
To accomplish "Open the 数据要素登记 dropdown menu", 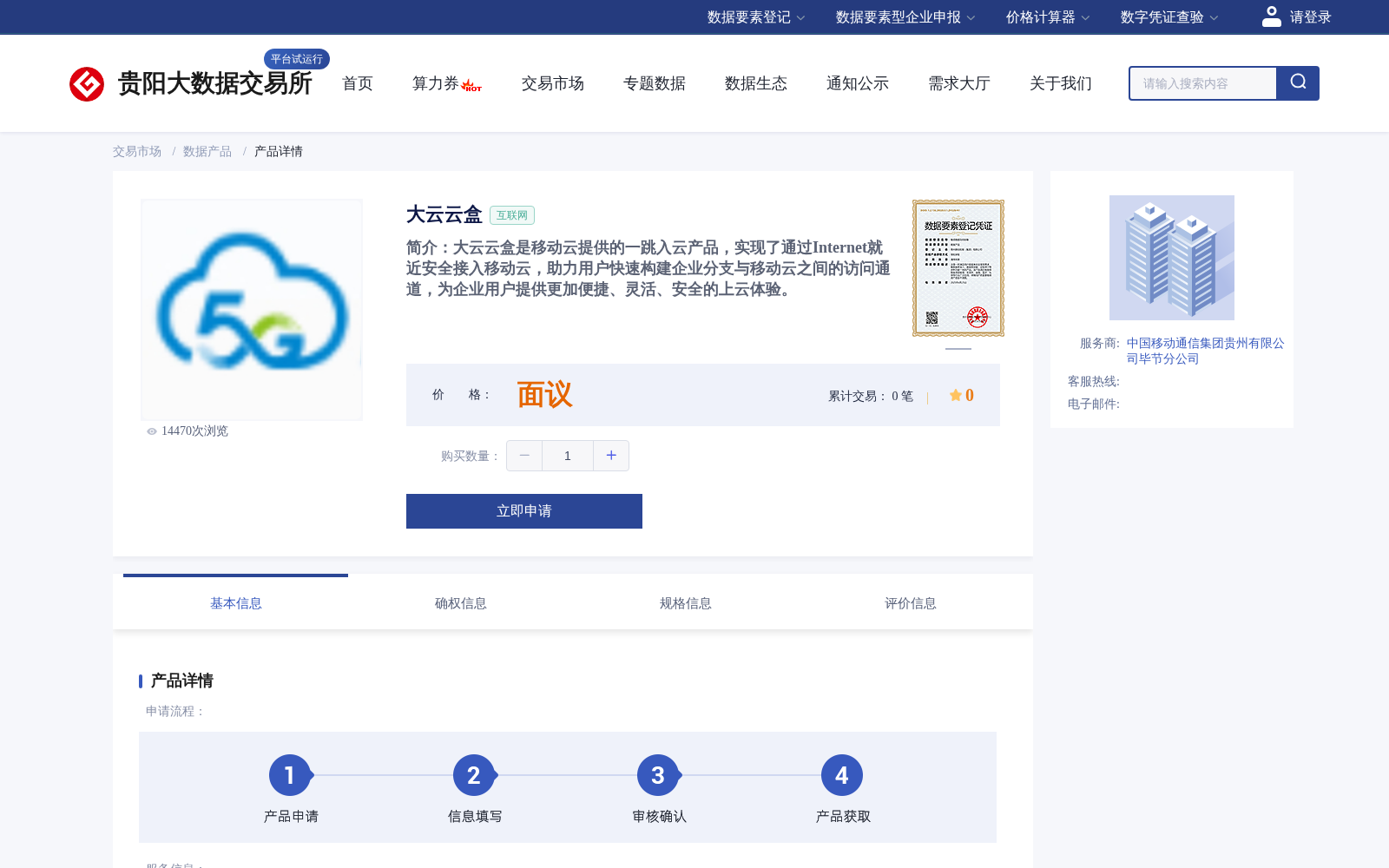I will coord(756,17).
